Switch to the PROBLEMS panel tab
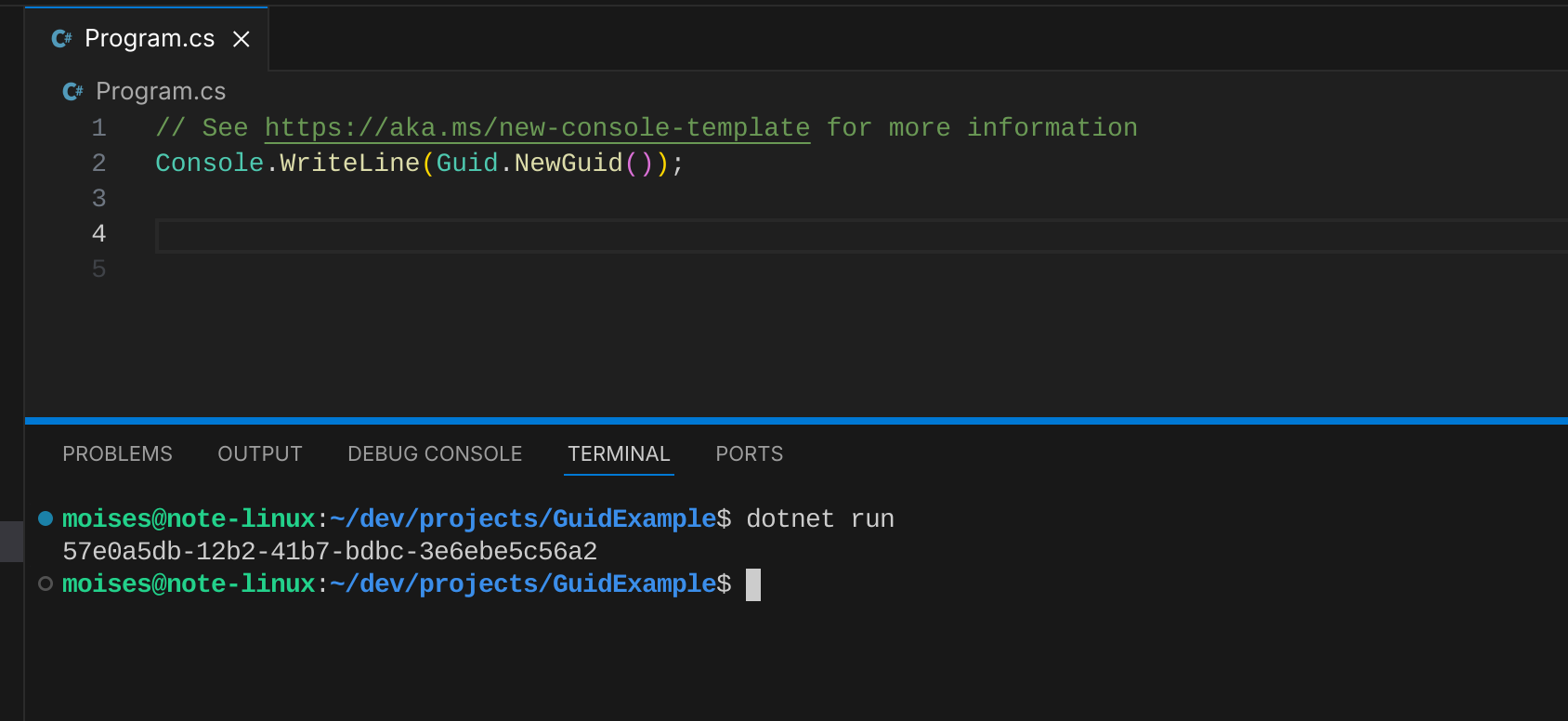Image resolution: width=1568 pixels, height=721 pixels. point(117,453)
